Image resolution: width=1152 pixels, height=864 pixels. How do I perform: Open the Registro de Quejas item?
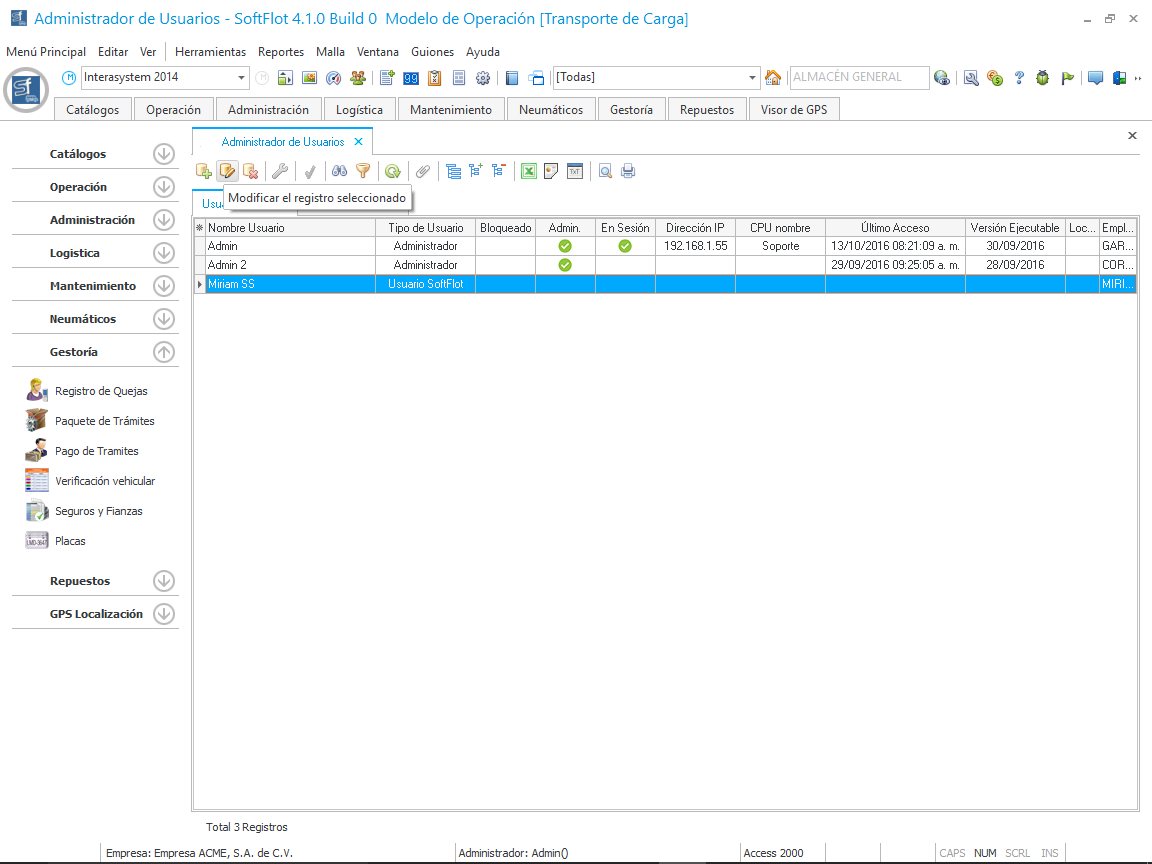point(100,391)
